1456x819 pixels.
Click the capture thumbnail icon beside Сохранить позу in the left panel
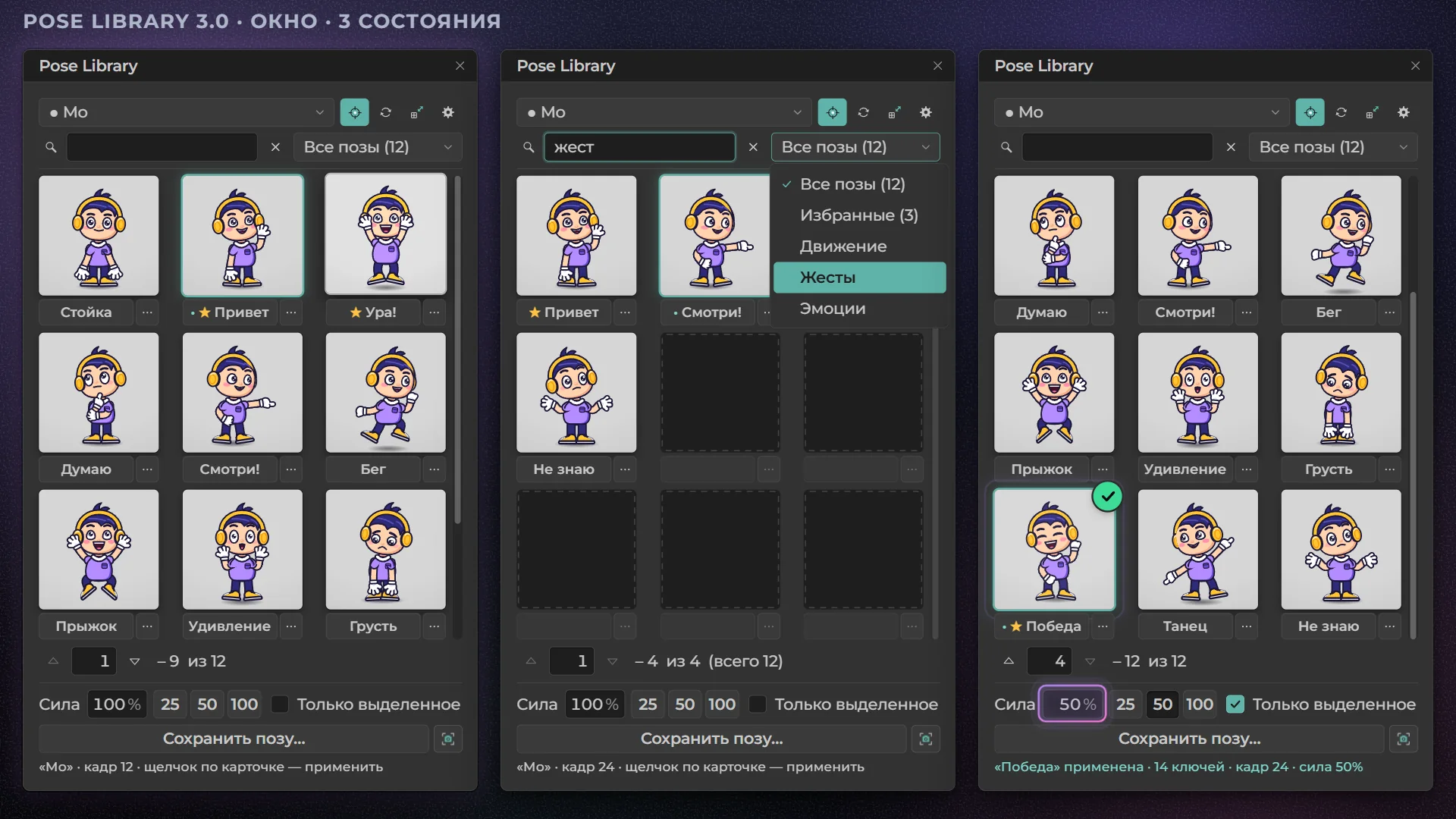click(x=448, y=739)
